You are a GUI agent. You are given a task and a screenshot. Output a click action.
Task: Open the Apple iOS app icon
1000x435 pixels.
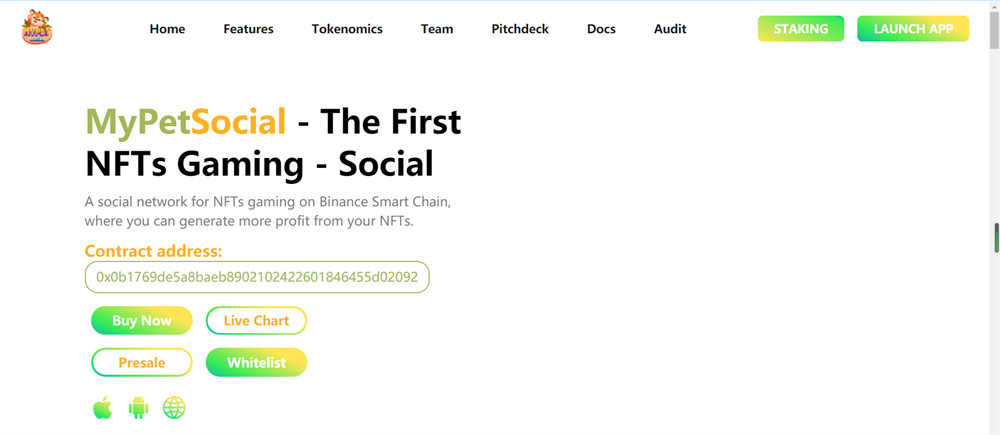(x=102, y=408)
